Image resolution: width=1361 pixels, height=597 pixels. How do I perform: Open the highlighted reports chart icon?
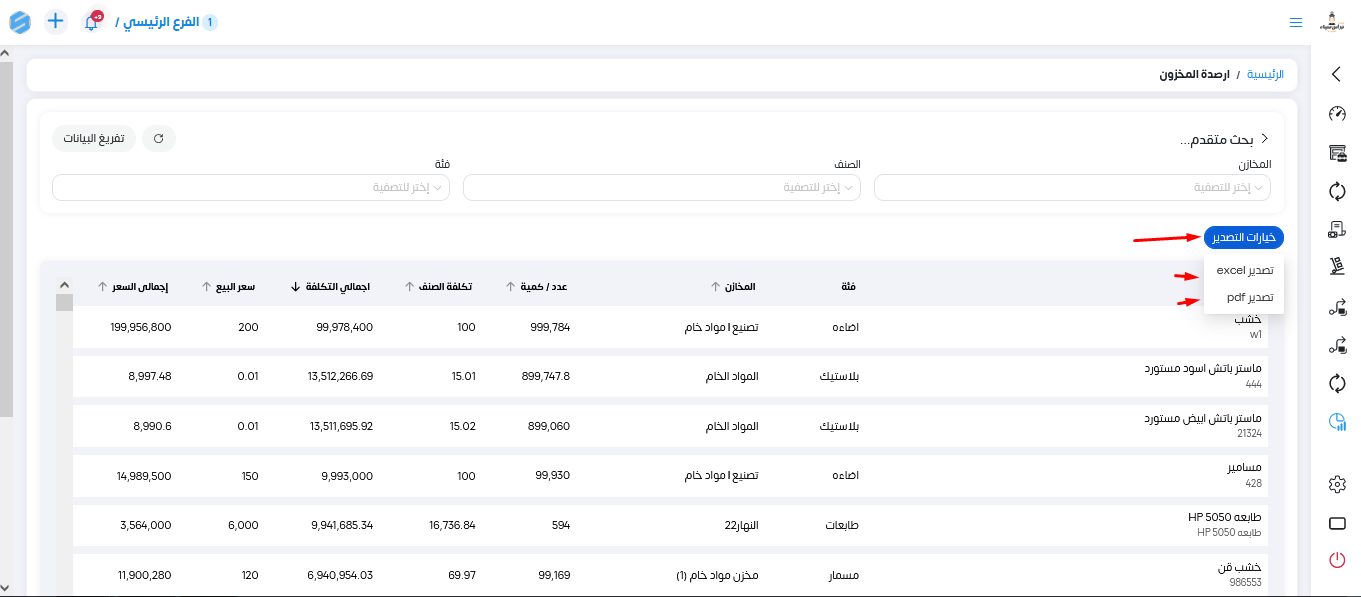pyautogui.click(x=1337, y=422)
